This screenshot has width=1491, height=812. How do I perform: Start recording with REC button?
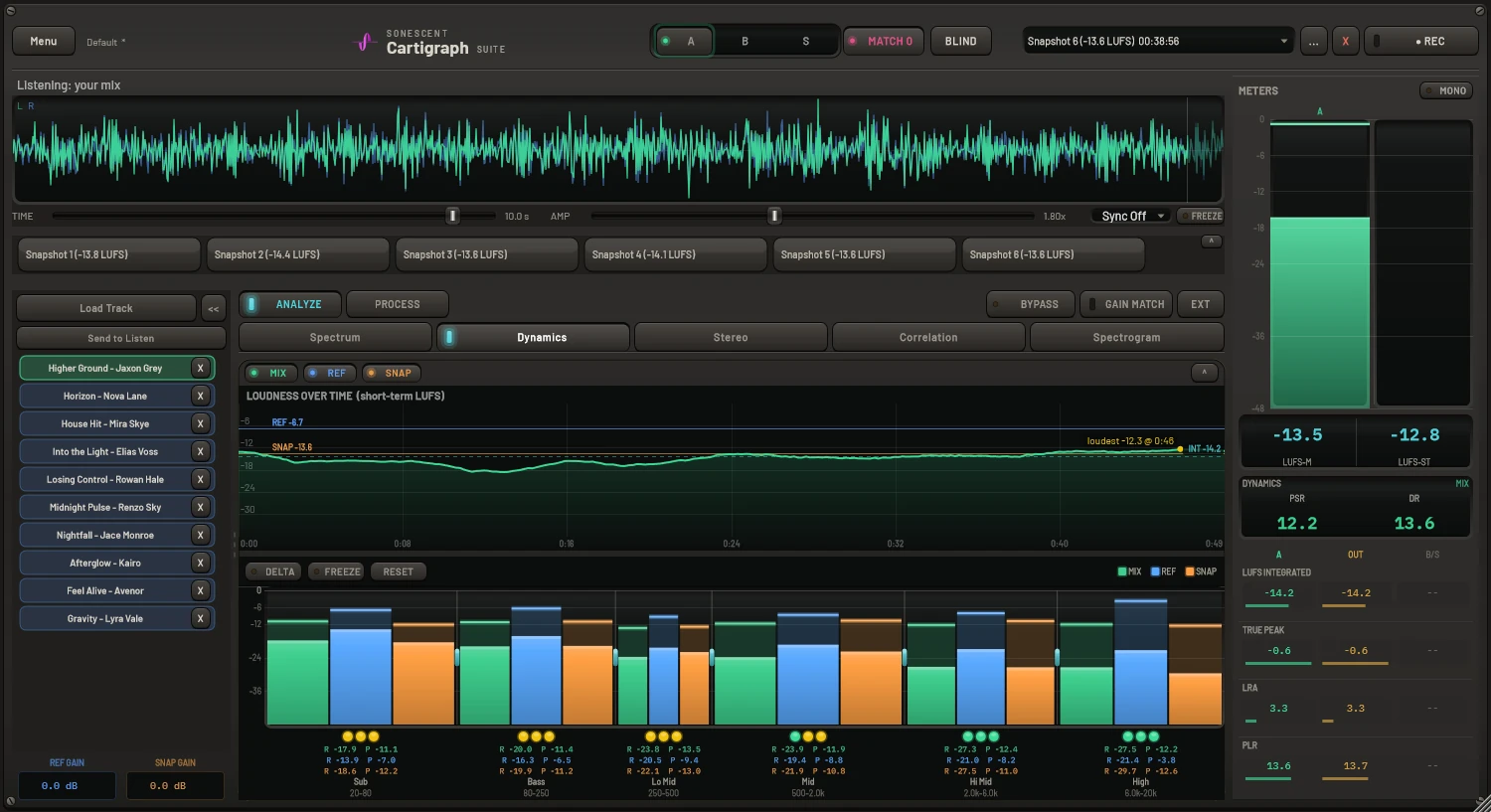pyautogui.click(x=1421, y=41)
